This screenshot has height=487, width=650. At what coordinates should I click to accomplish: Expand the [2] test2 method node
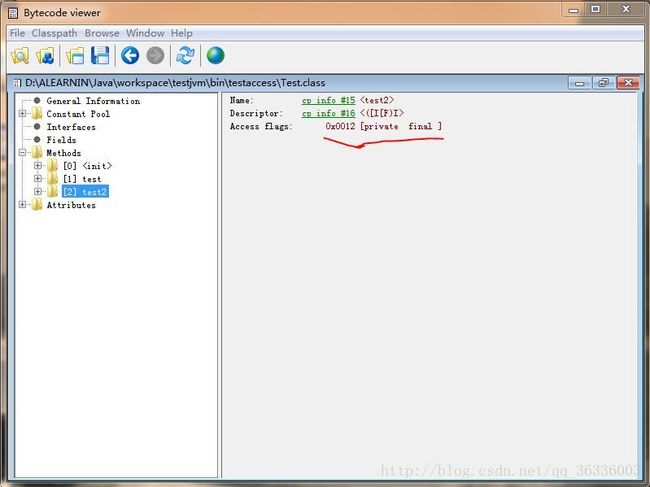38,191
